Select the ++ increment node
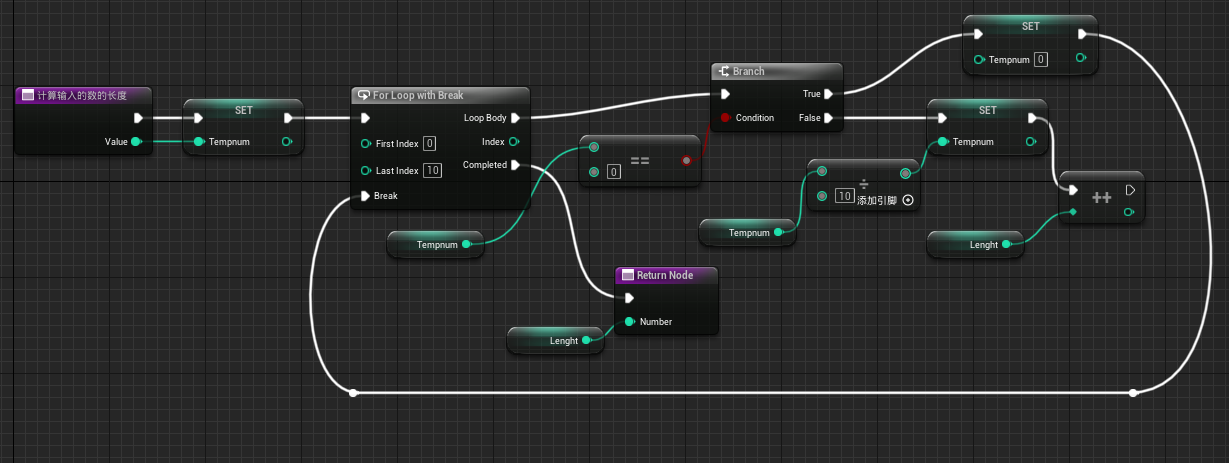Screen dimensions: 1229x463 click(1102, 198)
